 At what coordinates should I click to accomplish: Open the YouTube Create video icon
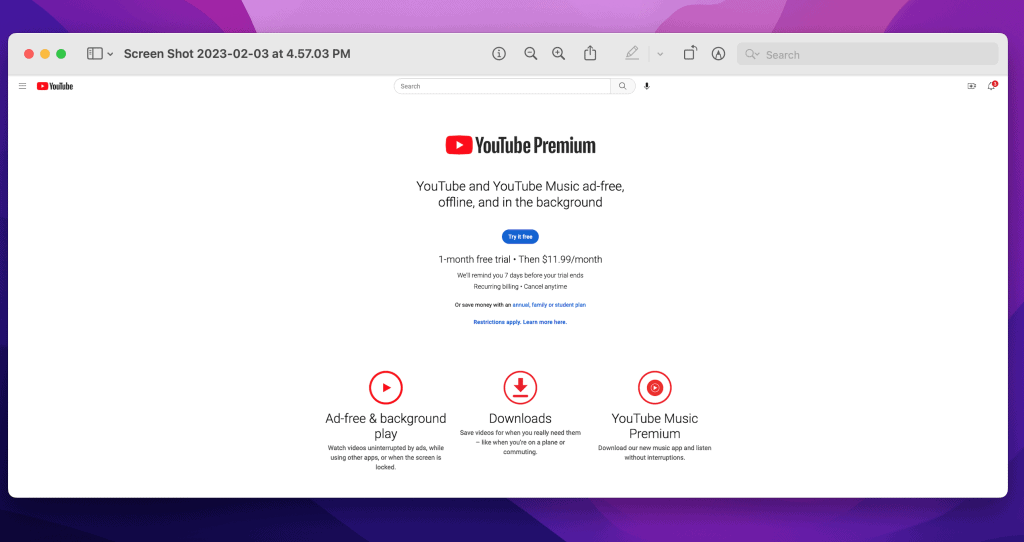pyautogui.click(x=972, y=86)
